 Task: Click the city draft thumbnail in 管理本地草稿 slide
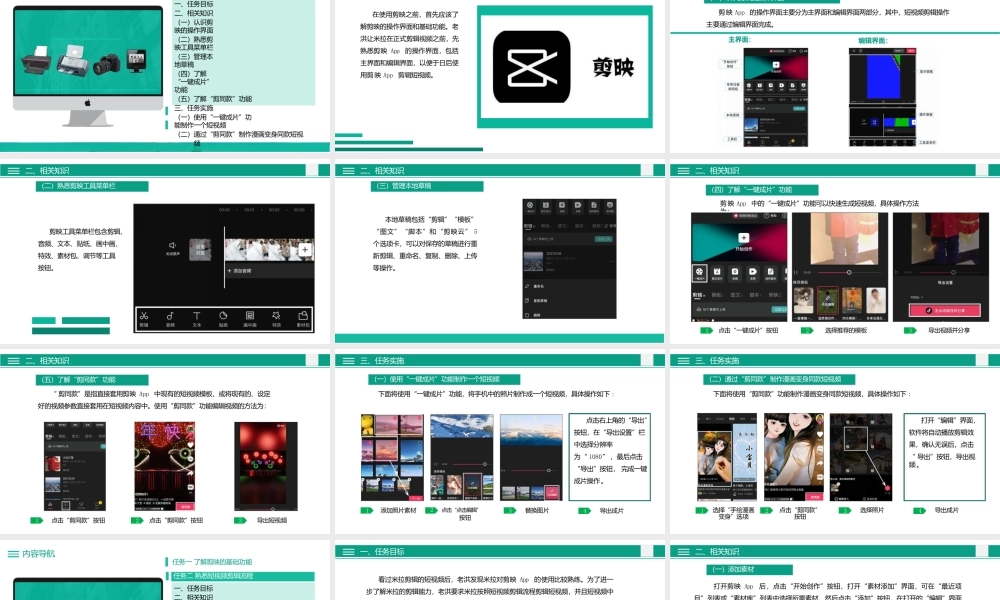533,261
